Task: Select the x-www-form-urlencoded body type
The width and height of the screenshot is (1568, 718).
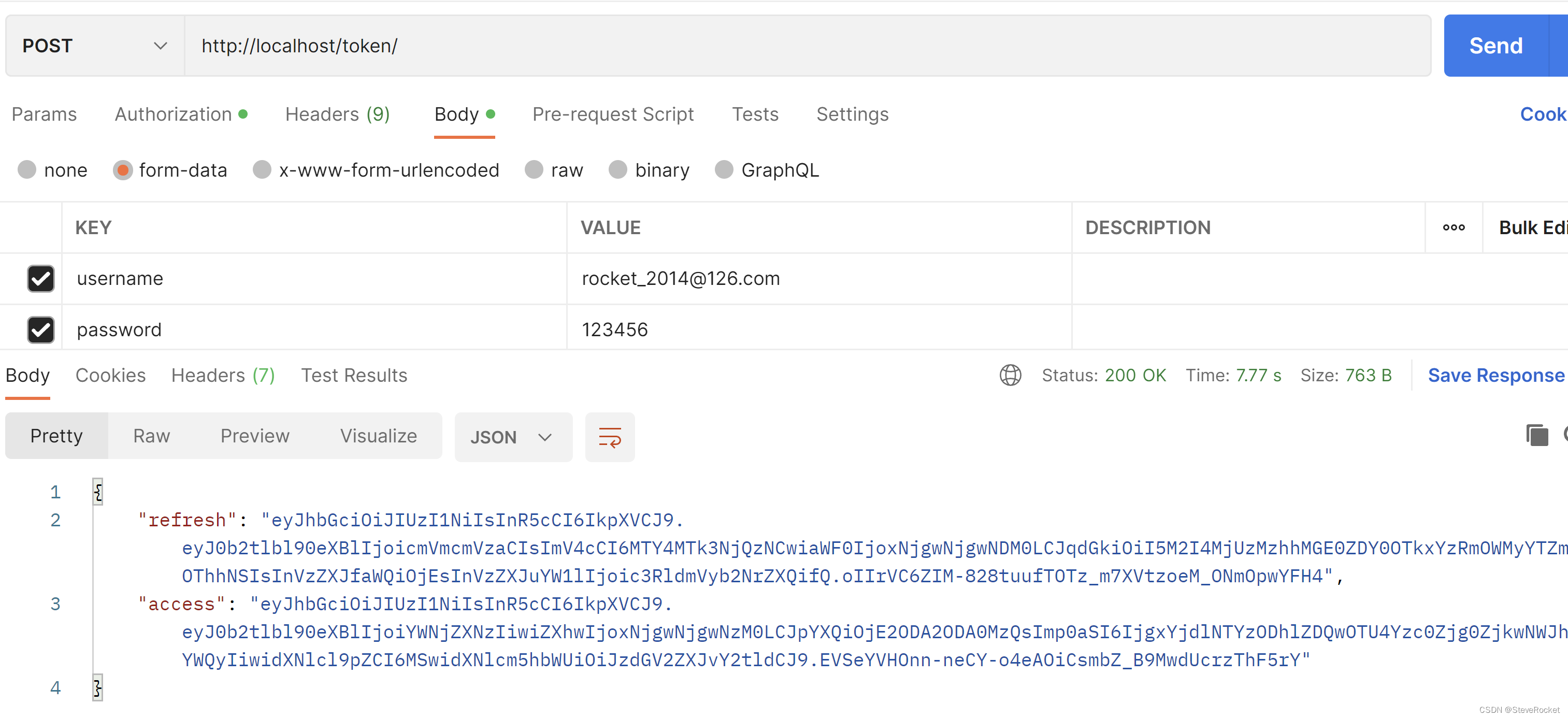Action: click(x=262, y=170)
